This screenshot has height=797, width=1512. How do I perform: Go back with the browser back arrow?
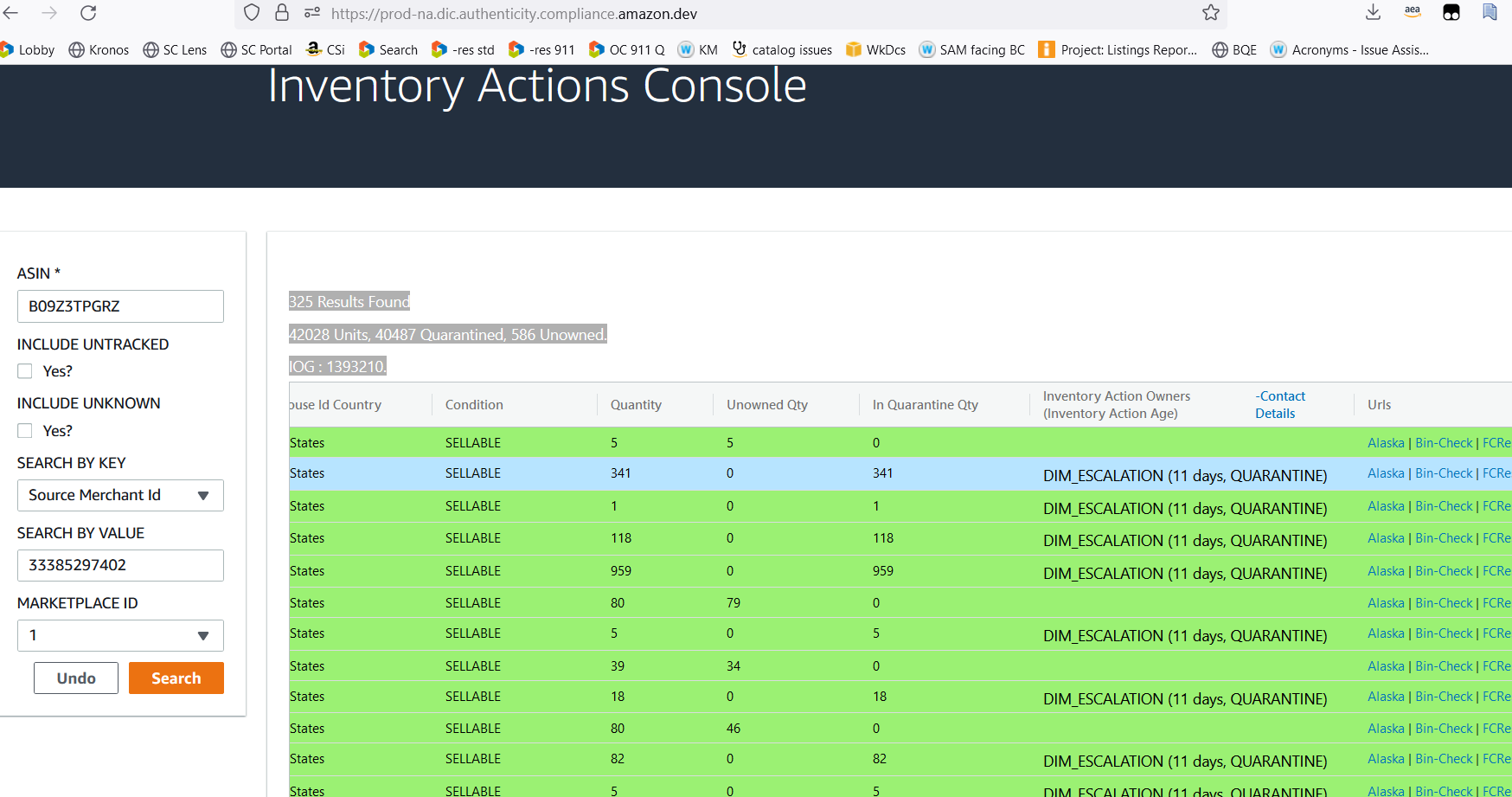tap(11, 13)
